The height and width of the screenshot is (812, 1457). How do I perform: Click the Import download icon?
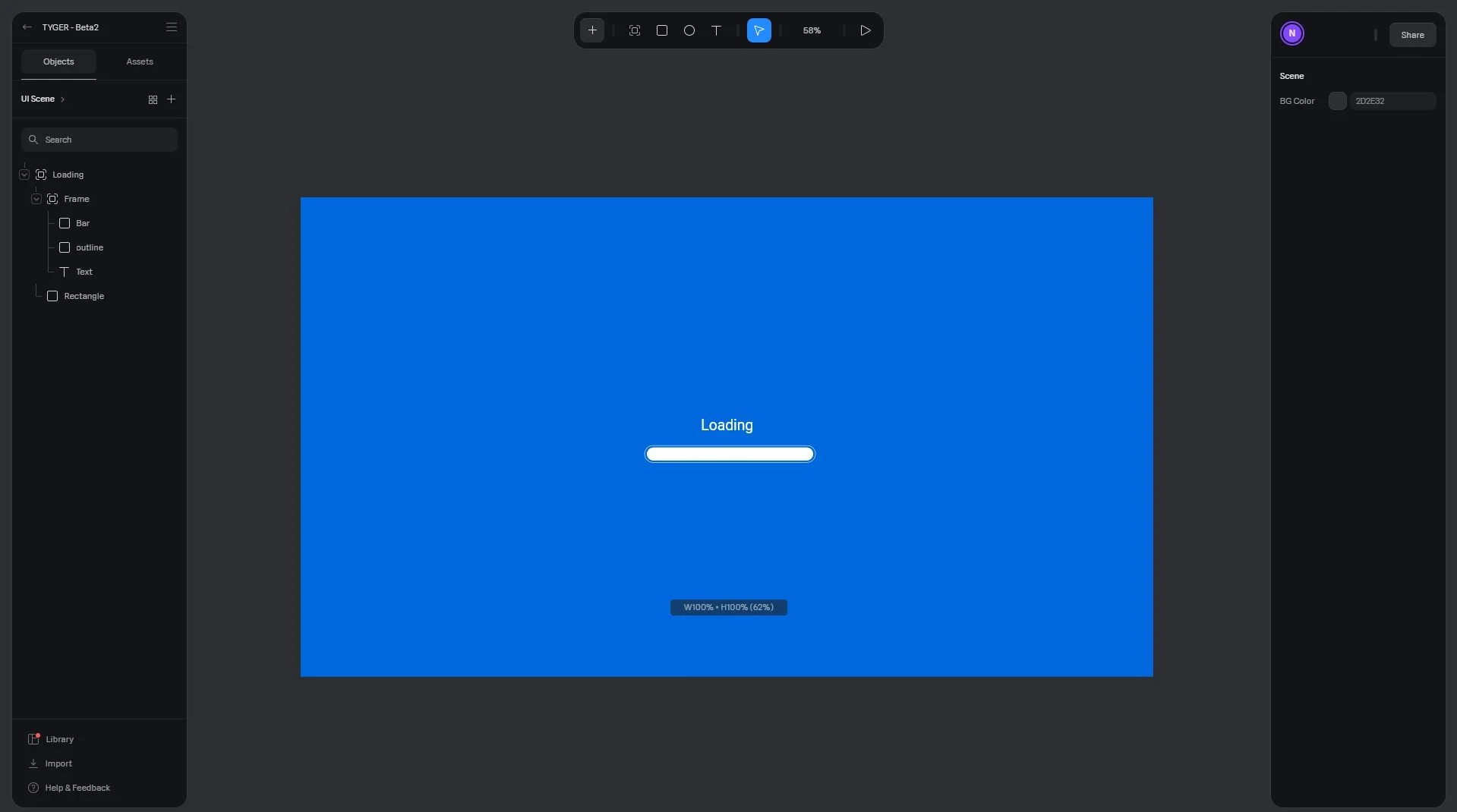pyautogui.click(x=33, y=763)
